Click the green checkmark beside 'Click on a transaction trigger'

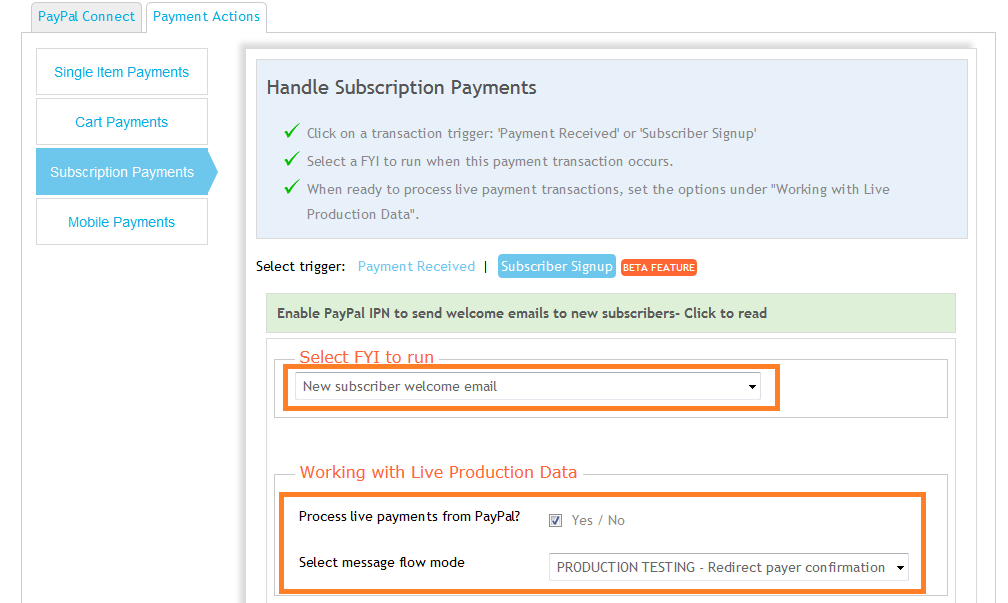click(x=292, y=131)
